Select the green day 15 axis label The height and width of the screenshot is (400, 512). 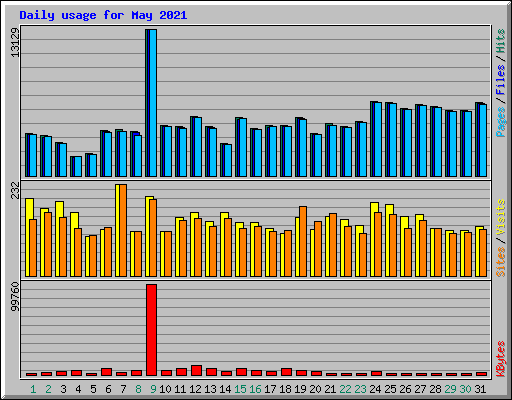(x=240, y=389)
